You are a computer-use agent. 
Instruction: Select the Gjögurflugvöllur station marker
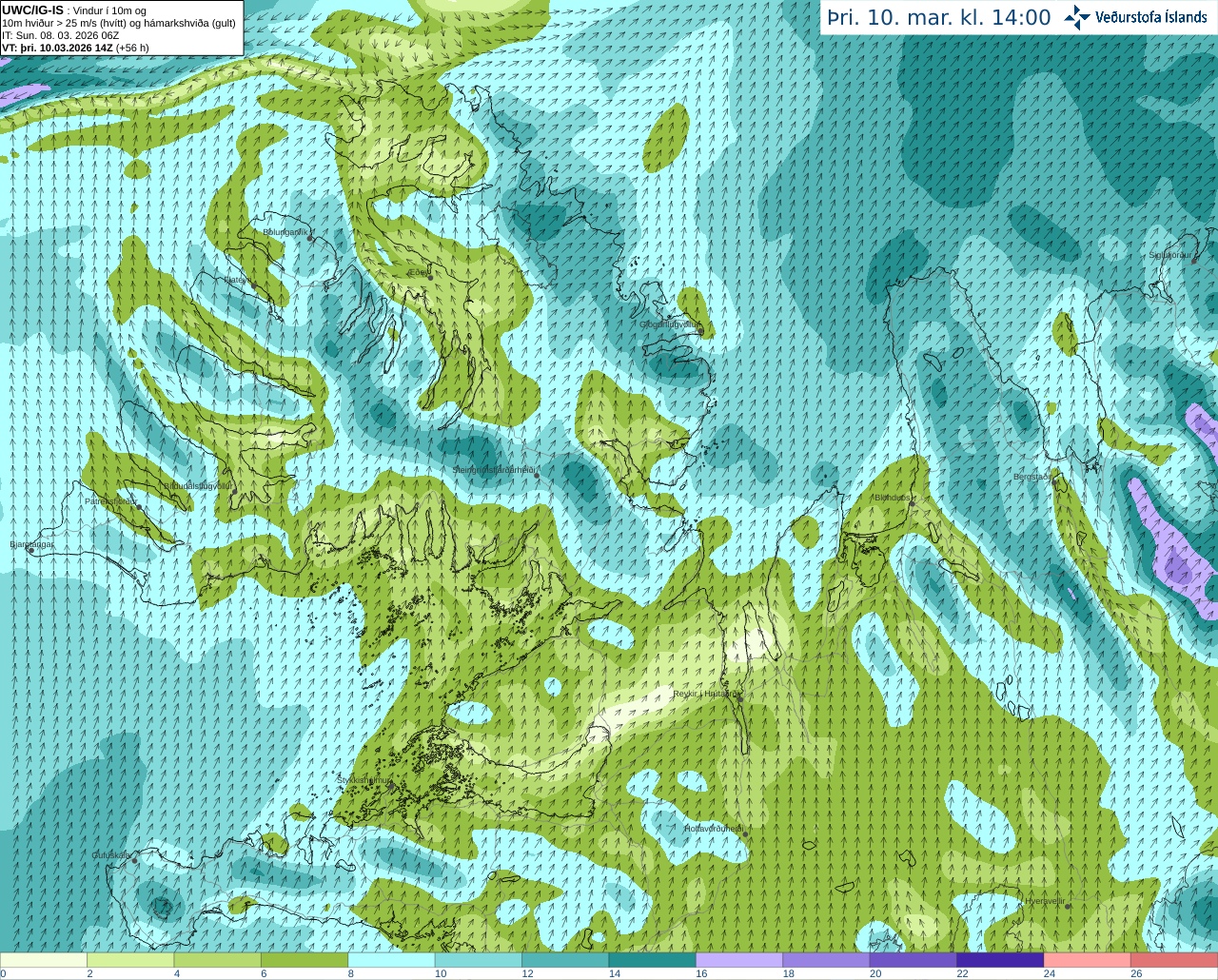(x=700, y=331)
